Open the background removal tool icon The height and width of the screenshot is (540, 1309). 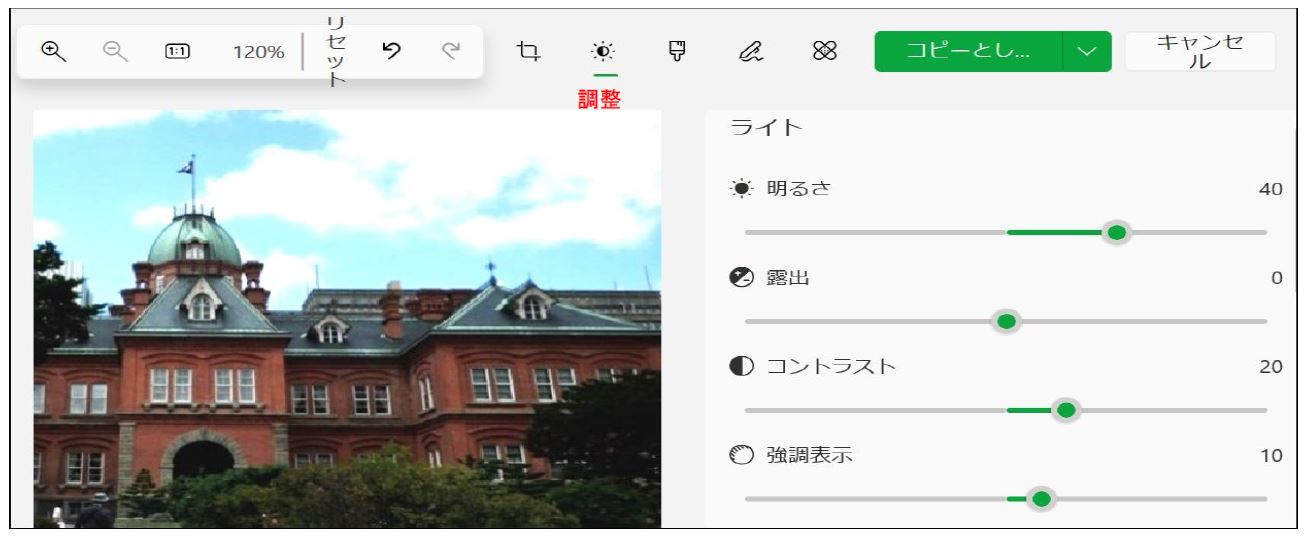click(824, 51)
